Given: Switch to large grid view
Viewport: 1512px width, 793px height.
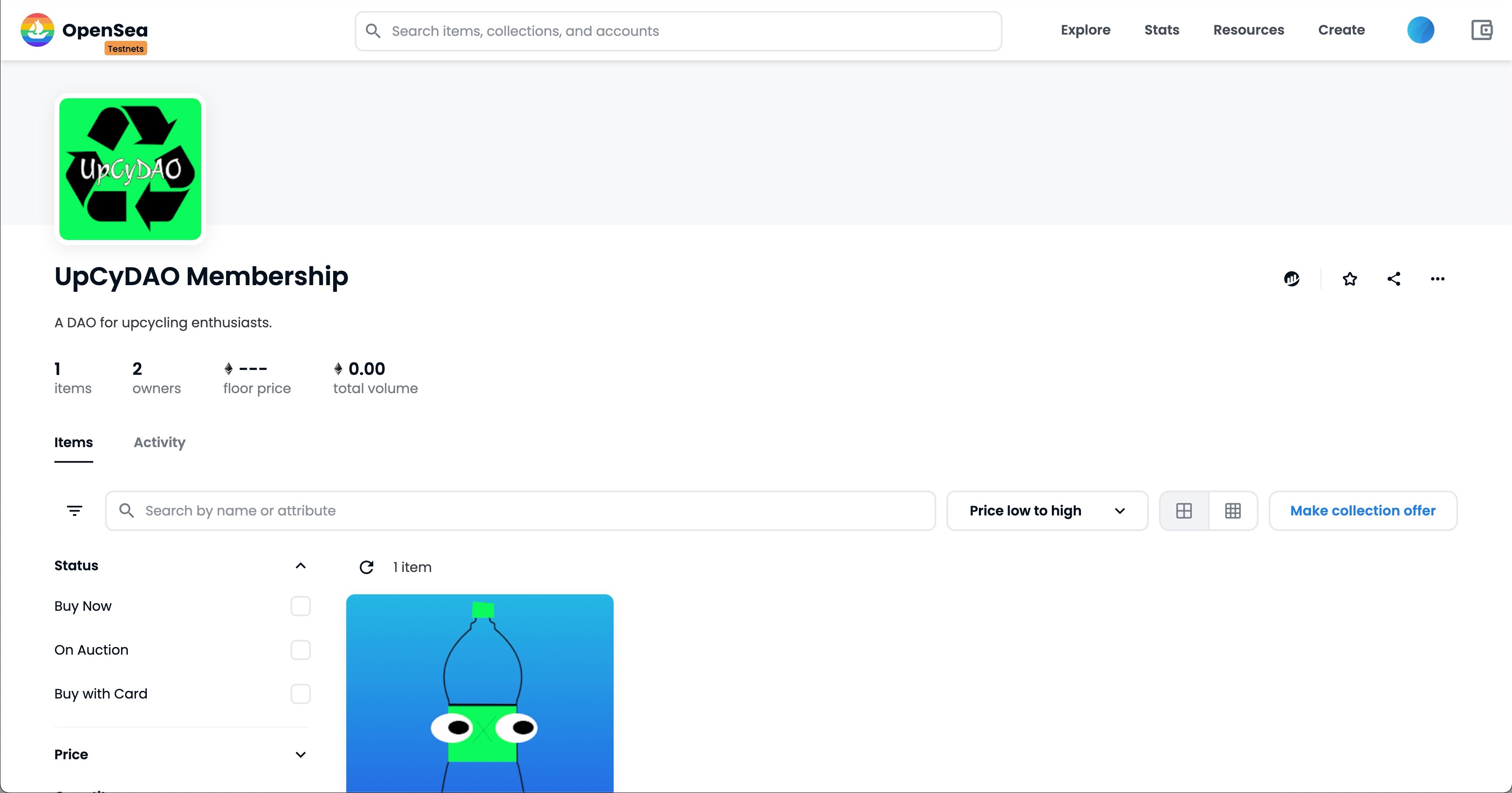Looking at the screenshot, I should pos(1184,511).
